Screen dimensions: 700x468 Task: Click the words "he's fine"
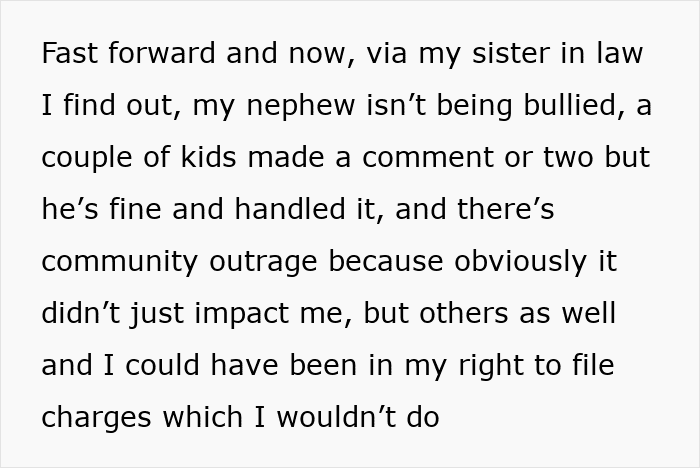101,209
